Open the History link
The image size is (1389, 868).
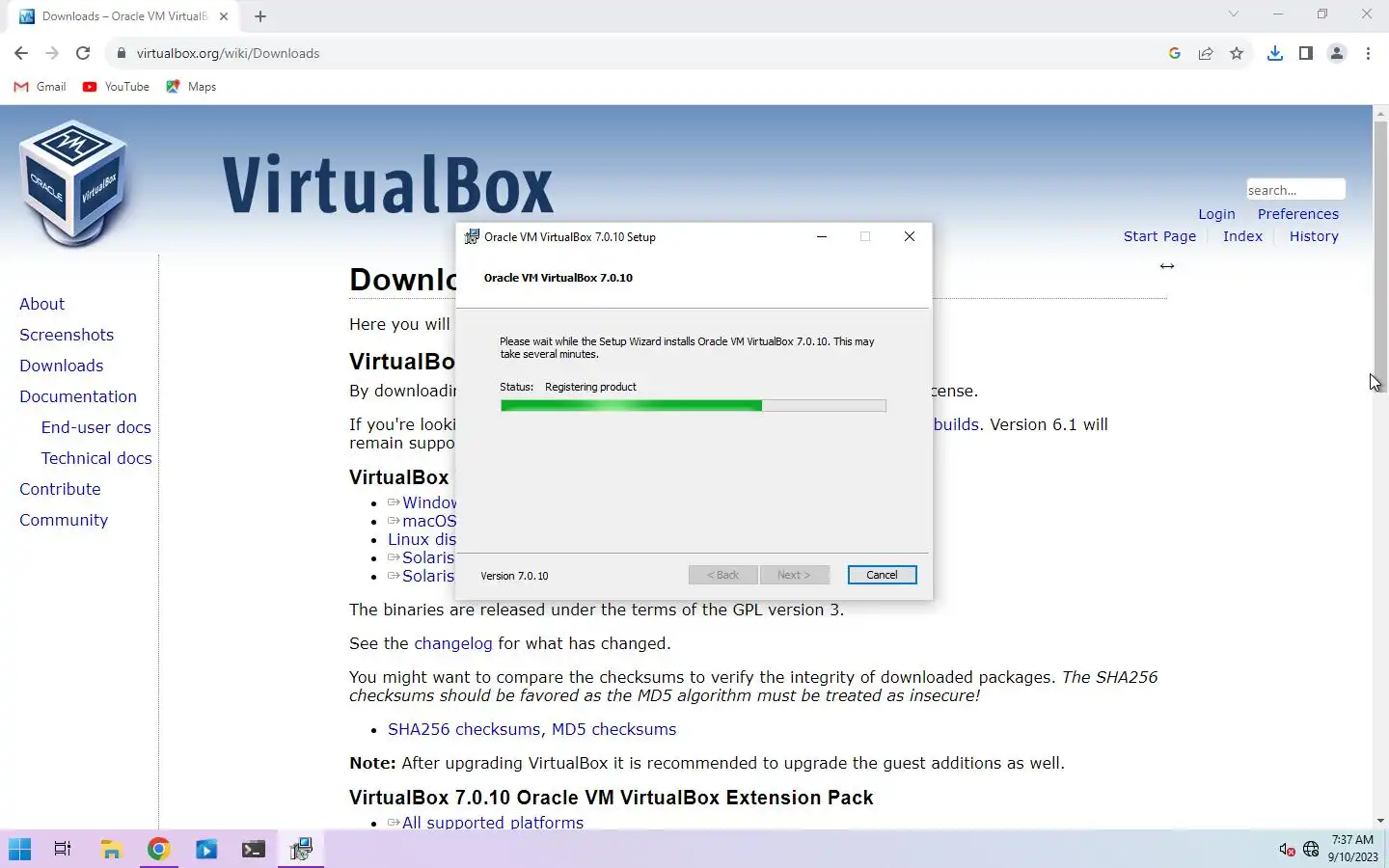[1314, 236]
